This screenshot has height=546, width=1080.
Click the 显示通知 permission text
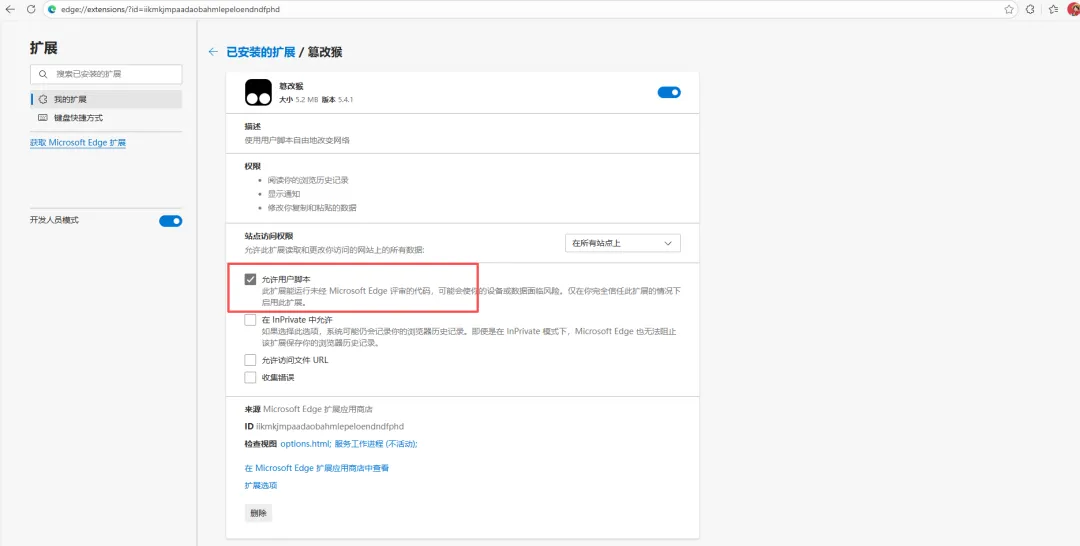(x=284, y=194)
